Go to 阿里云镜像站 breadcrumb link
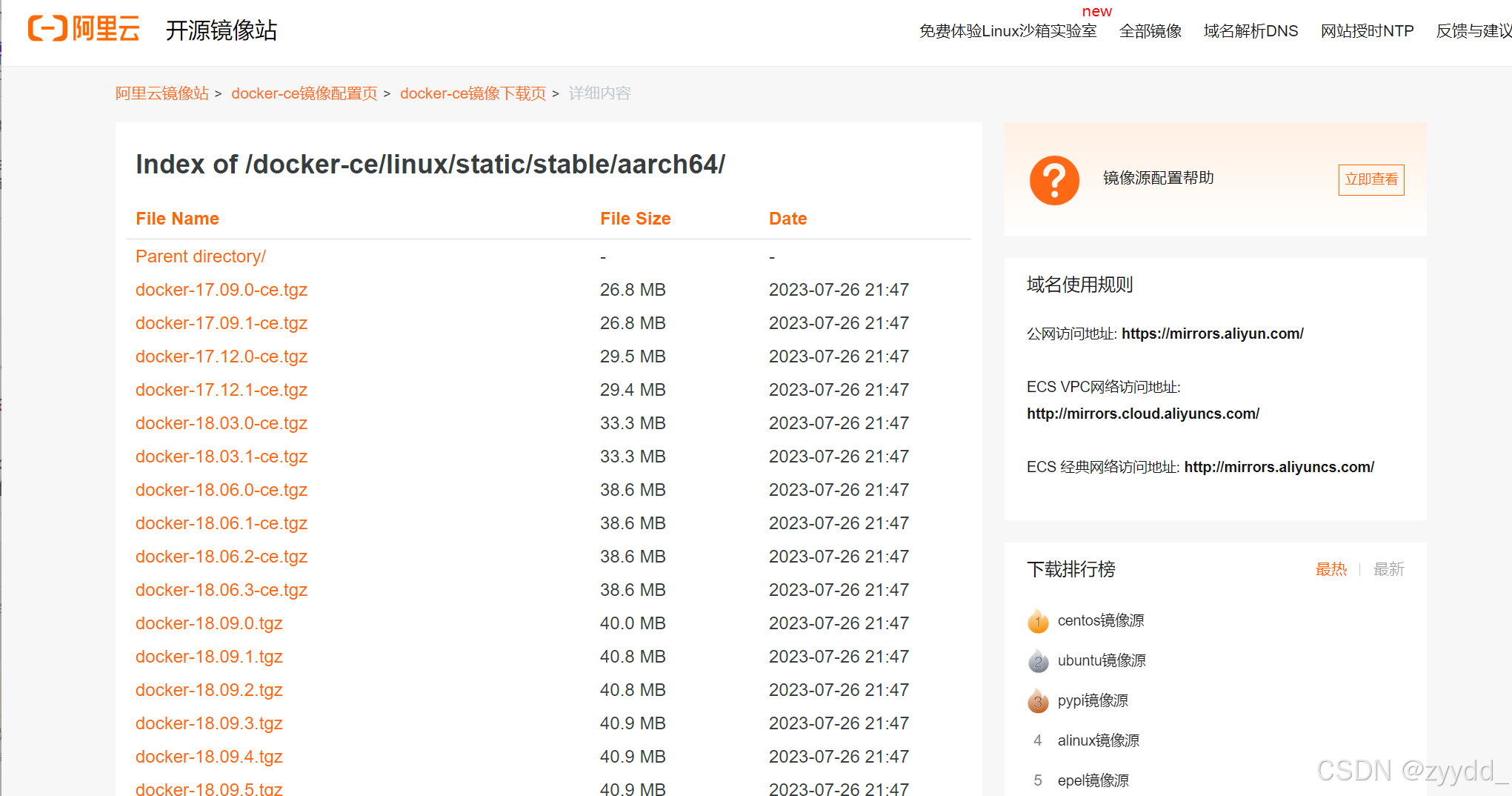Image resolution: width=1512 pixels, height=796 pixels. [x=162, y=93]
